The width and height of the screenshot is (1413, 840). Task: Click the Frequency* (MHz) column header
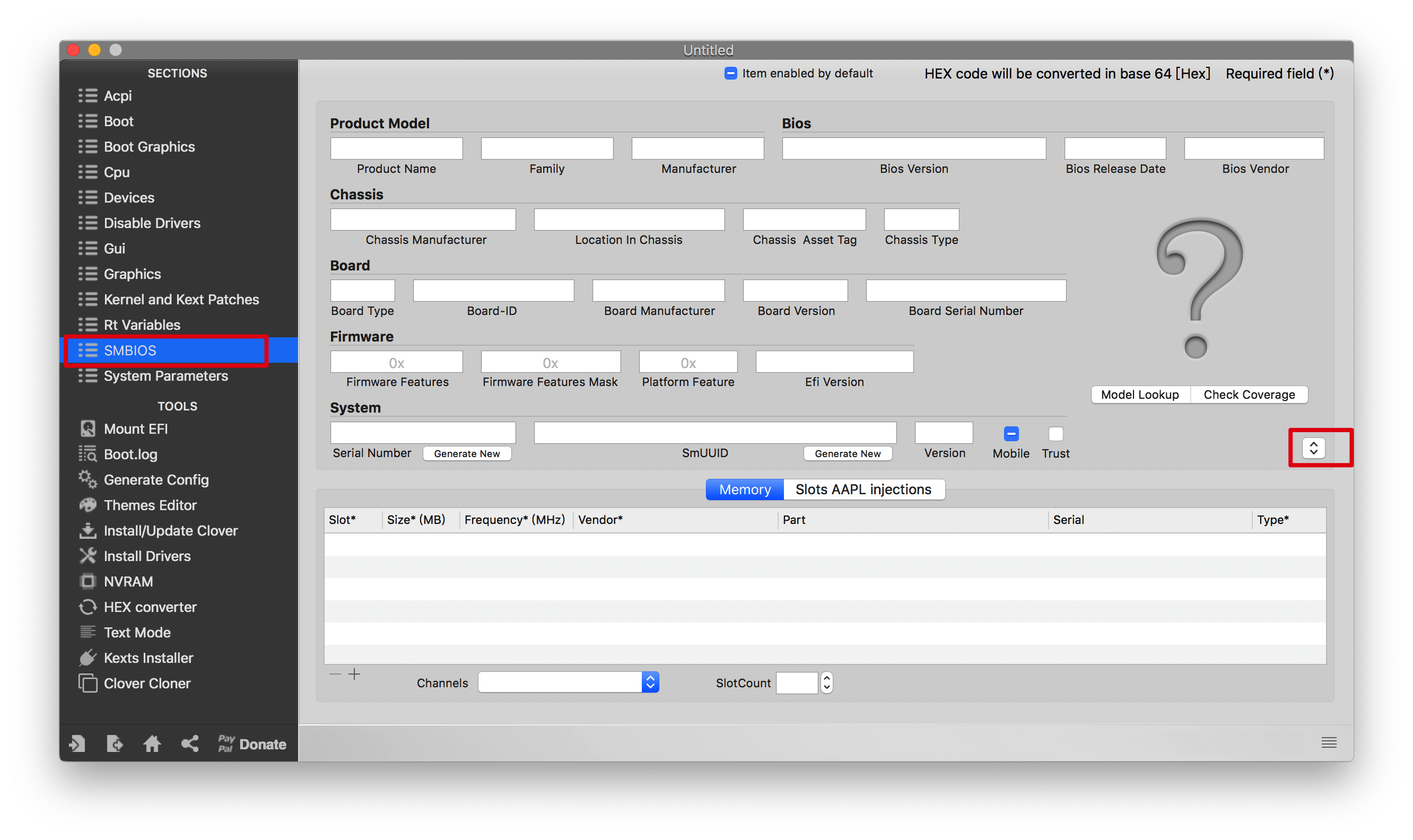(516, 520)
